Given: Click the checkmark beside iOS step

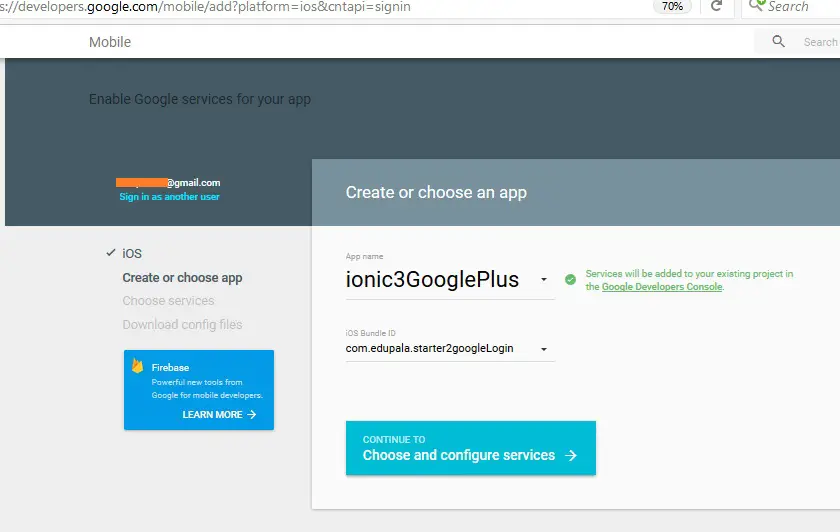Looking at the screenshot, I should (x=111, y=252).
